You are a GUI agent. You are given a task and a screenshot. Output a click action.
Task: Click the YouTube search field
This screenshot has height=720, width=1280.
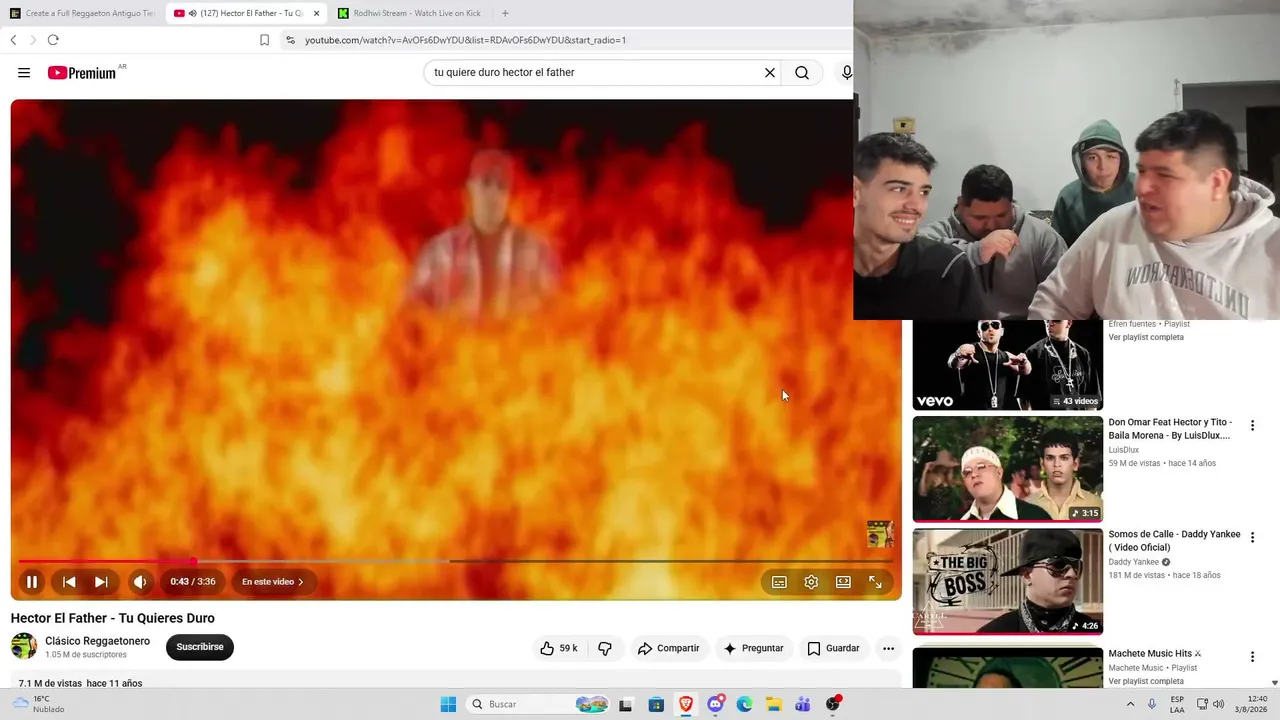click(595, 72)
